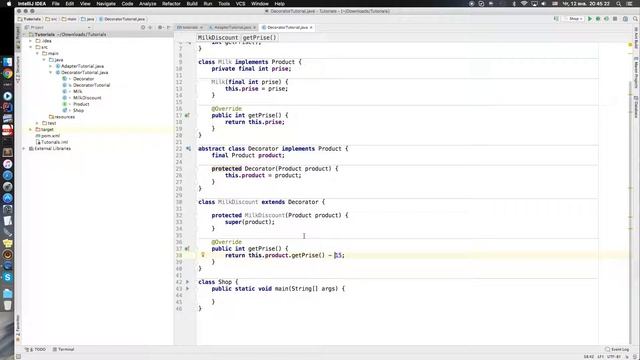Collapse the src folder

pos(31,47)
